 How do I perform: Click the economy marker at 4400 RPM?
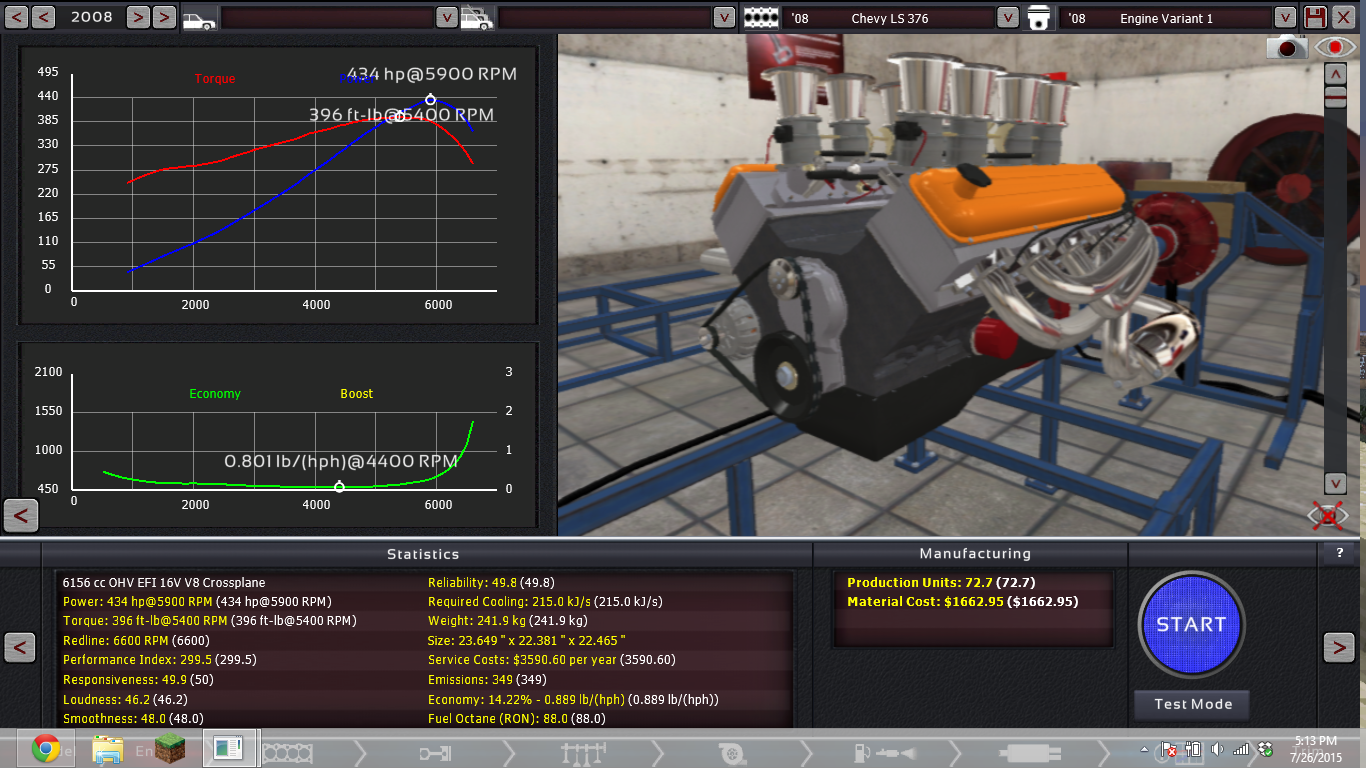click(x=339, y=487)
